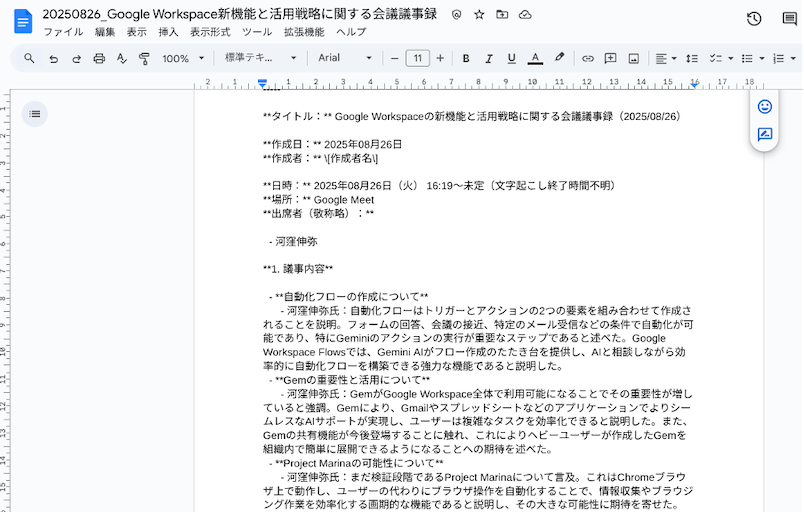Click the line "**場所：** Google Meet"

pos(318,199)
